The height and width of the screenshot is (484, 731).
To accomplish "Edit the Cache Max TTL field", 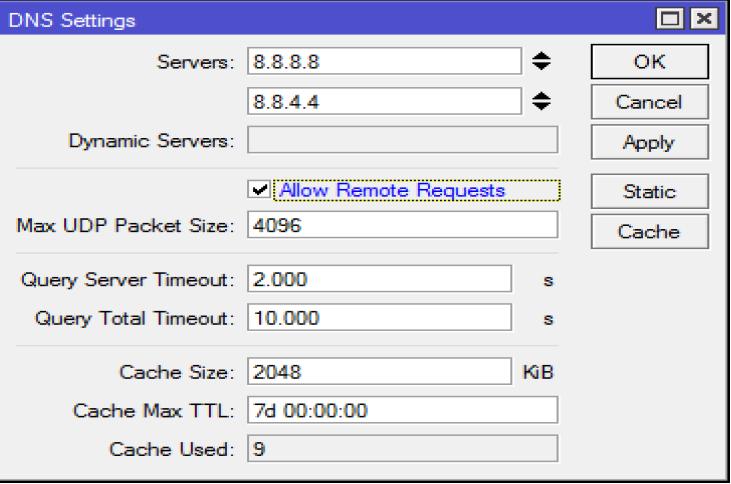I will (x=401, y=410).
